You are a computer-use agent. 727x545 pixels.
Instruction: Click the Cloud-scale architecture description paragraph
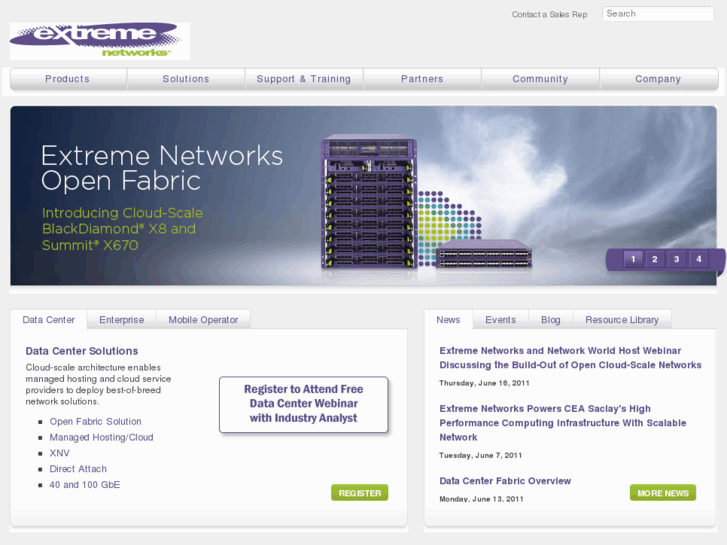point(98,385)
